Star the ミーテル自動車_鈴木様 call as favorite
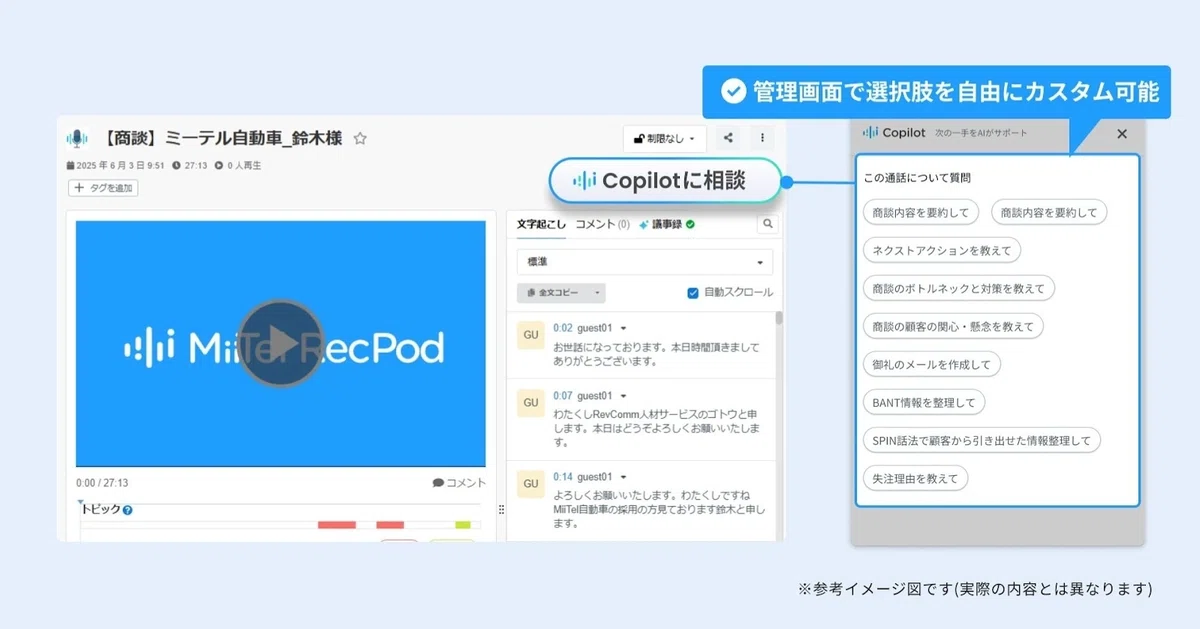 click(x=361, y=139)
